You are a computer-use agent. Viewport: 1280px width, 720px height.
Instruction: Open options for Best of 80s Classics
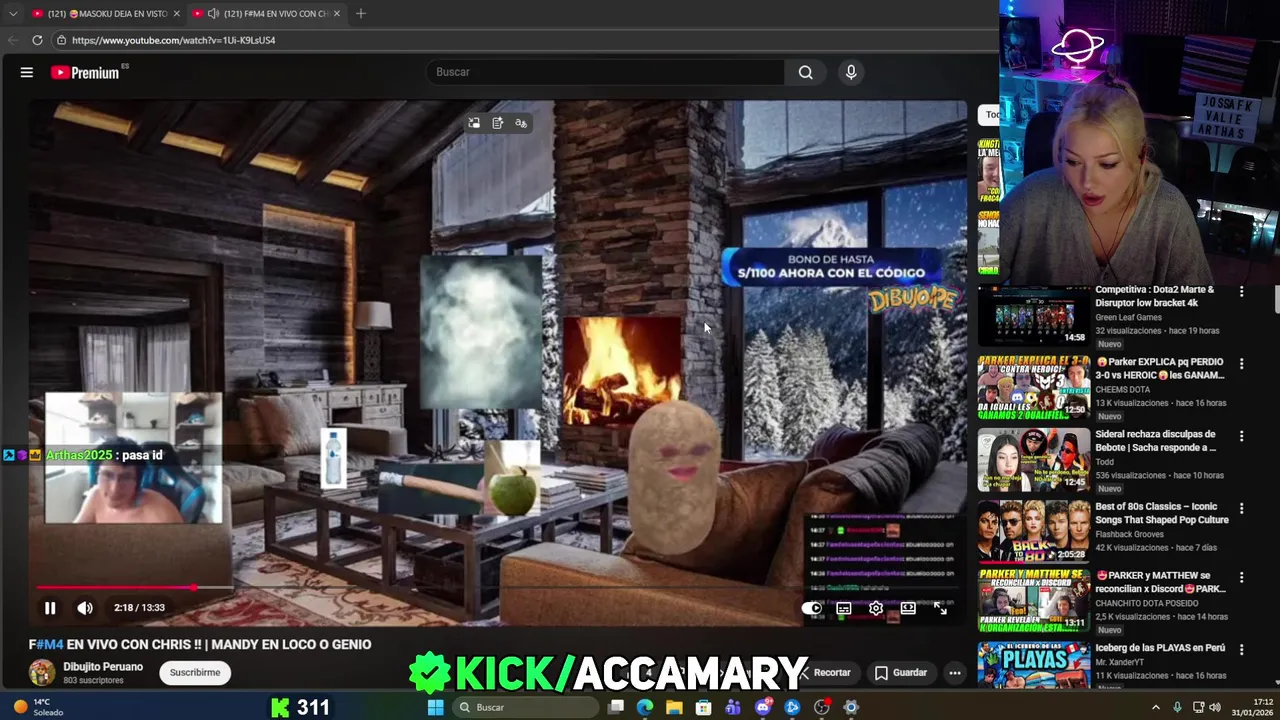point(1241,508)
